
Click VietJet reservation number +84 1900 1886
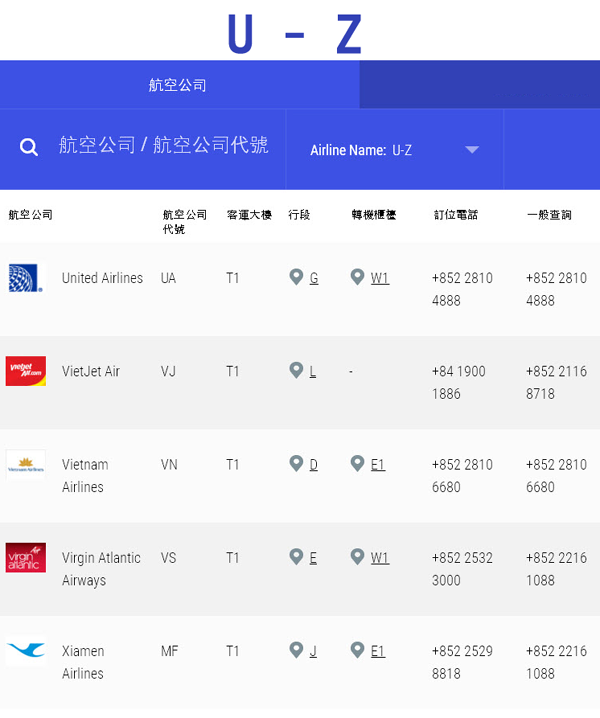coord(458,382)
